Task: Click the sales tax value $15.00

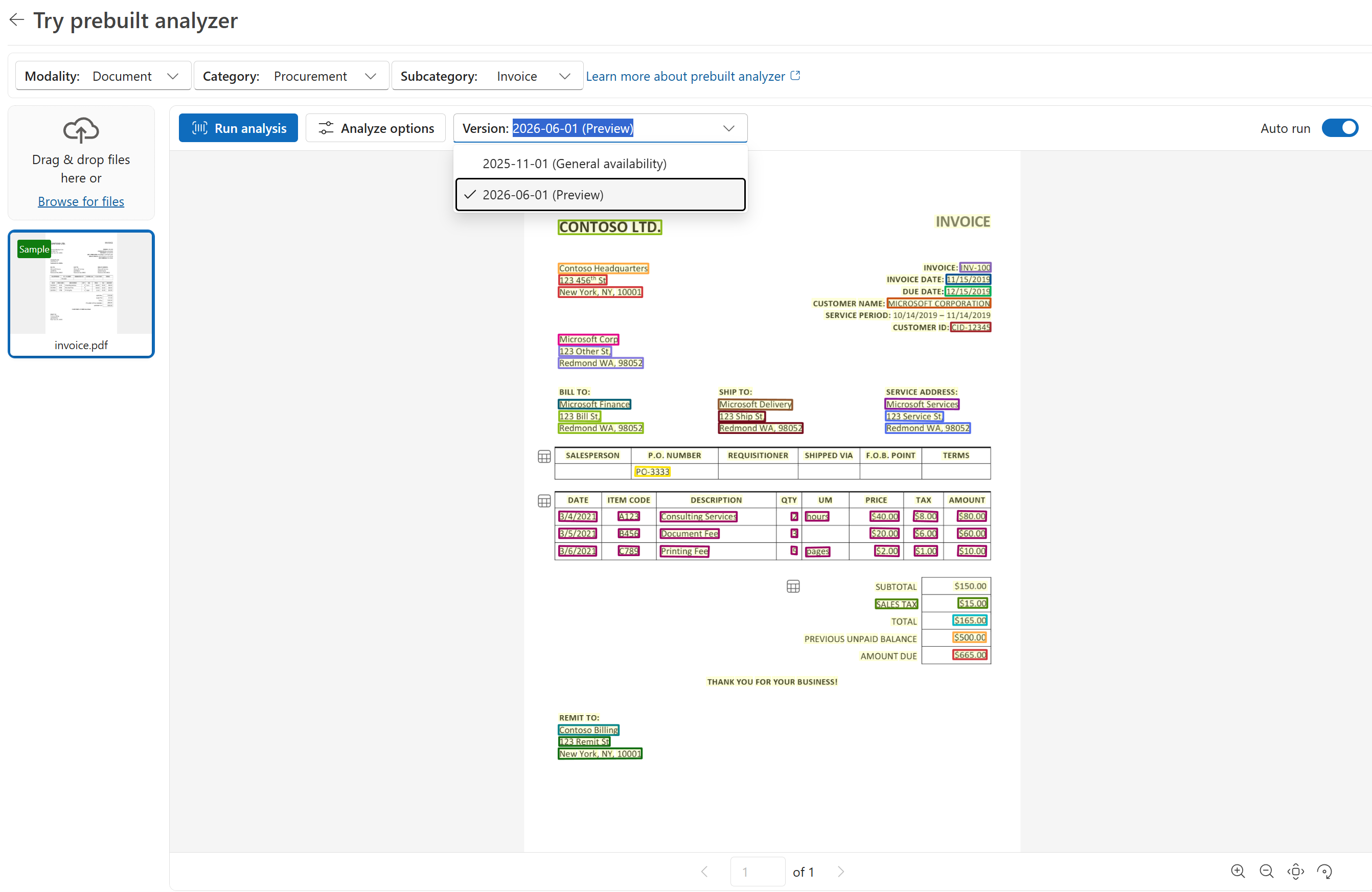Action: pos(973,604)
